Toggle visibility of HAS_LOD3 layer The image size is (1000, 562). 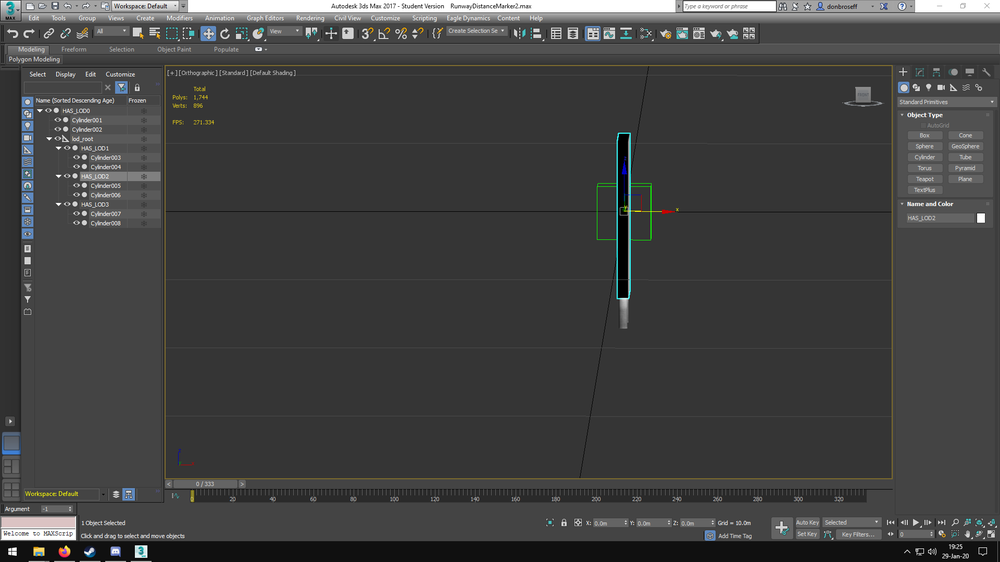pyautogui.click(x=66, y=204)
